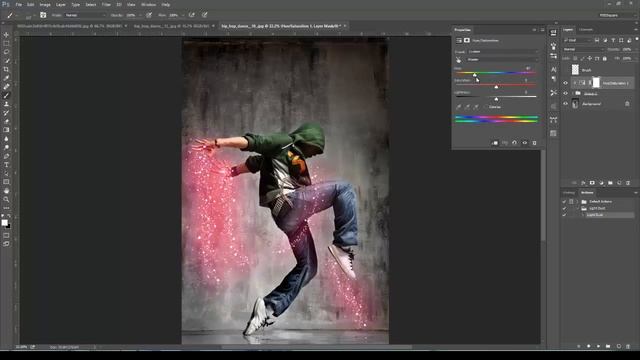
Task: Toggle the Default Actions set checkmark
Action: (564, 202)
